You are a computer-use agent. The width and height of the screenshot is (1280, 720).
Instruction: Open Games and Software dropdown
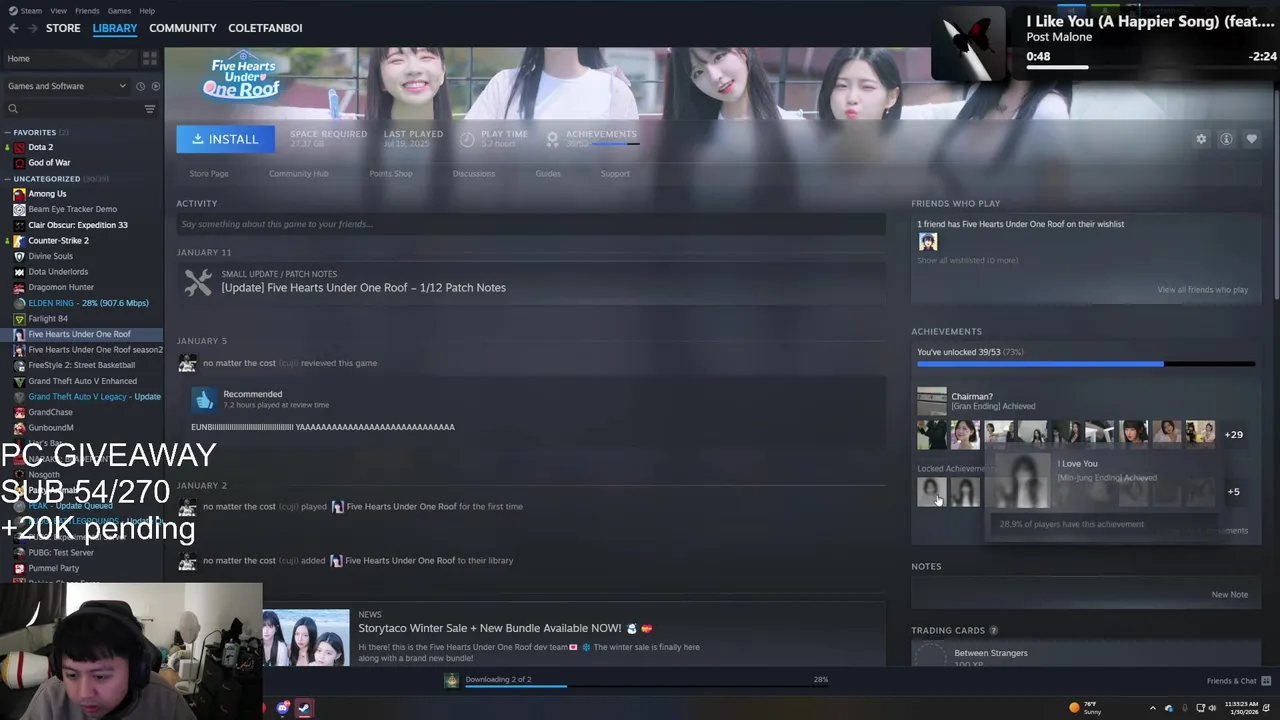click(x=67, y=86)
